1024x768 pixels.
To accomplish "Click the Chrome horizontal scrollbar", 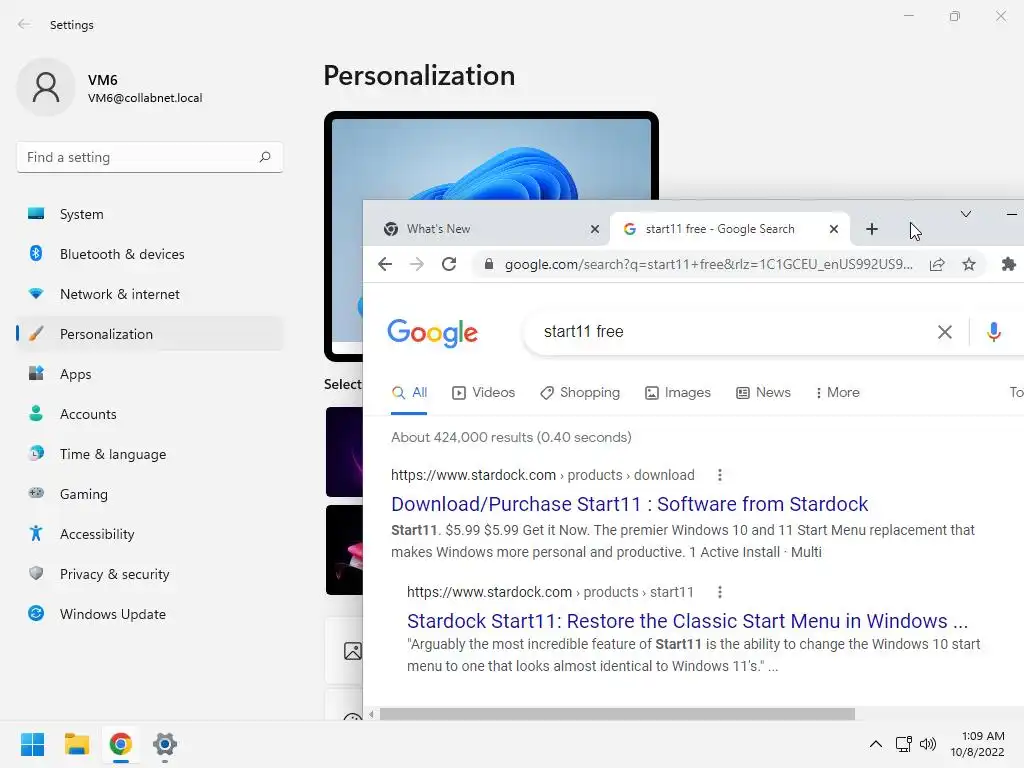I will tap(617, 714).
